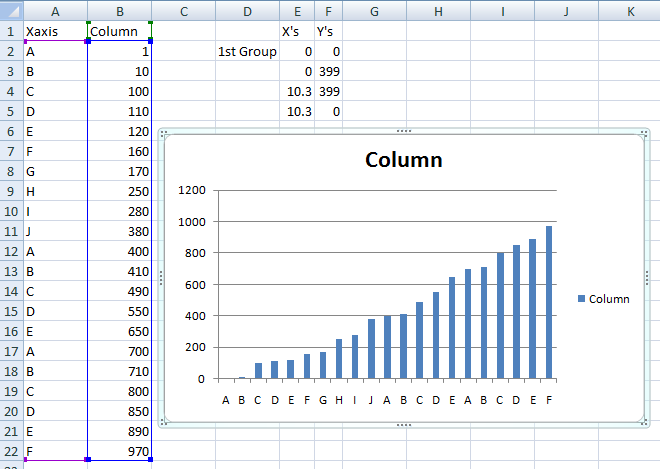Image resolution: width=660 pixels, height=469 pixels.
Task: Click cell E4 containing 10.3
Action: [x=297, y=91]
